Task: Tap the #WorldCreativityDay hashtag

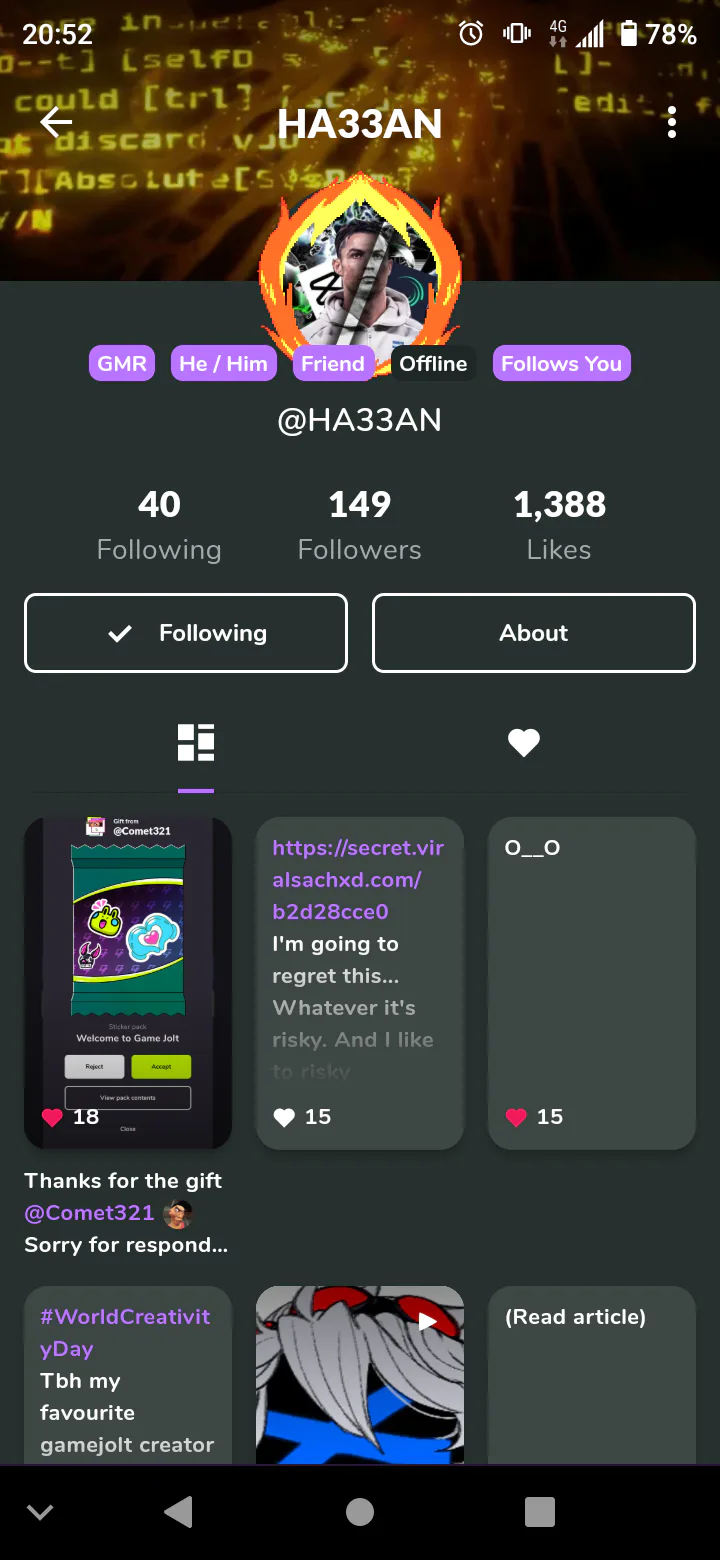Action: point(125,1333)
